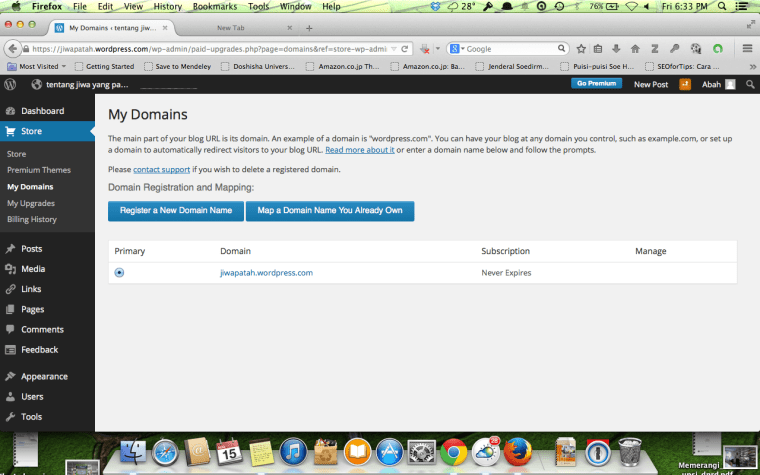Open Google Chrome from the Dock

click(454, 453)
